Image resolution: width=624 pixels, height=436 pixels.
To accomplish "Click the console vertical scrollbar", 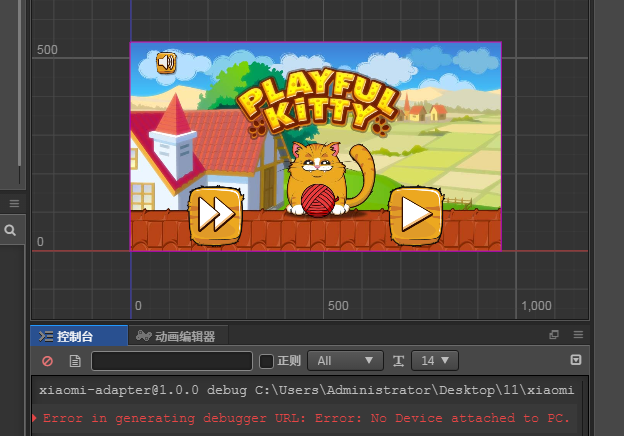I will coord(583,406).
